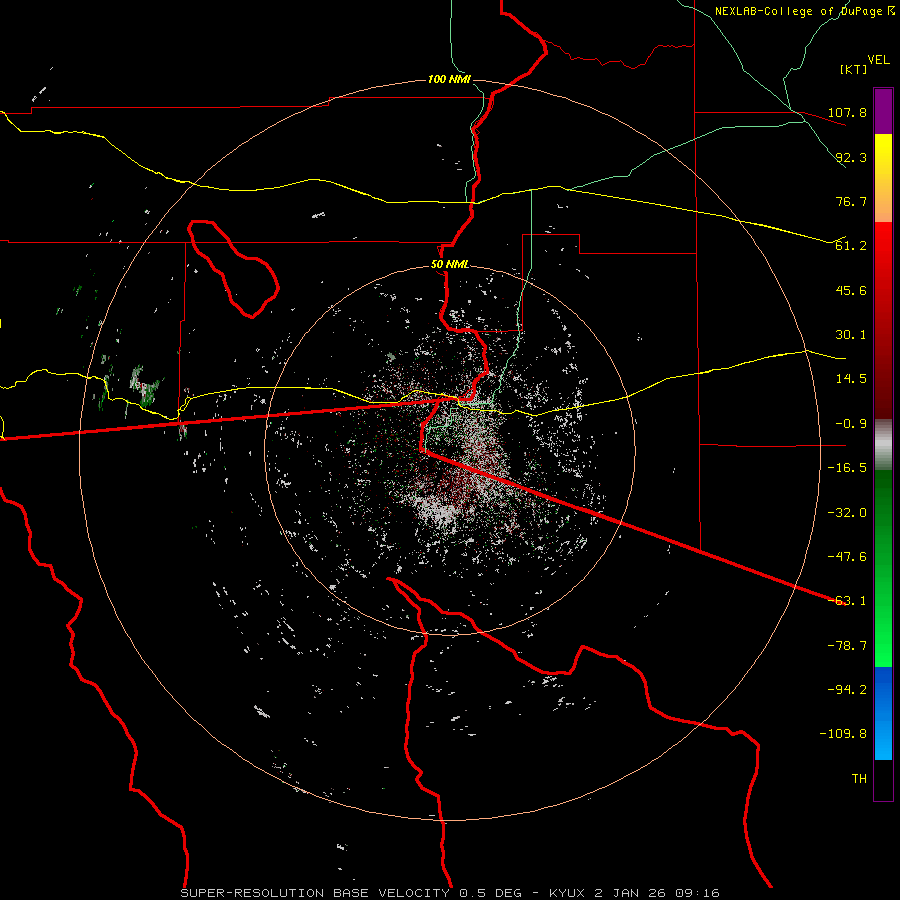The image size is (900, 900).
Task: Click the 09:16 timestamp in caption
Action: [x=698, y=893]
